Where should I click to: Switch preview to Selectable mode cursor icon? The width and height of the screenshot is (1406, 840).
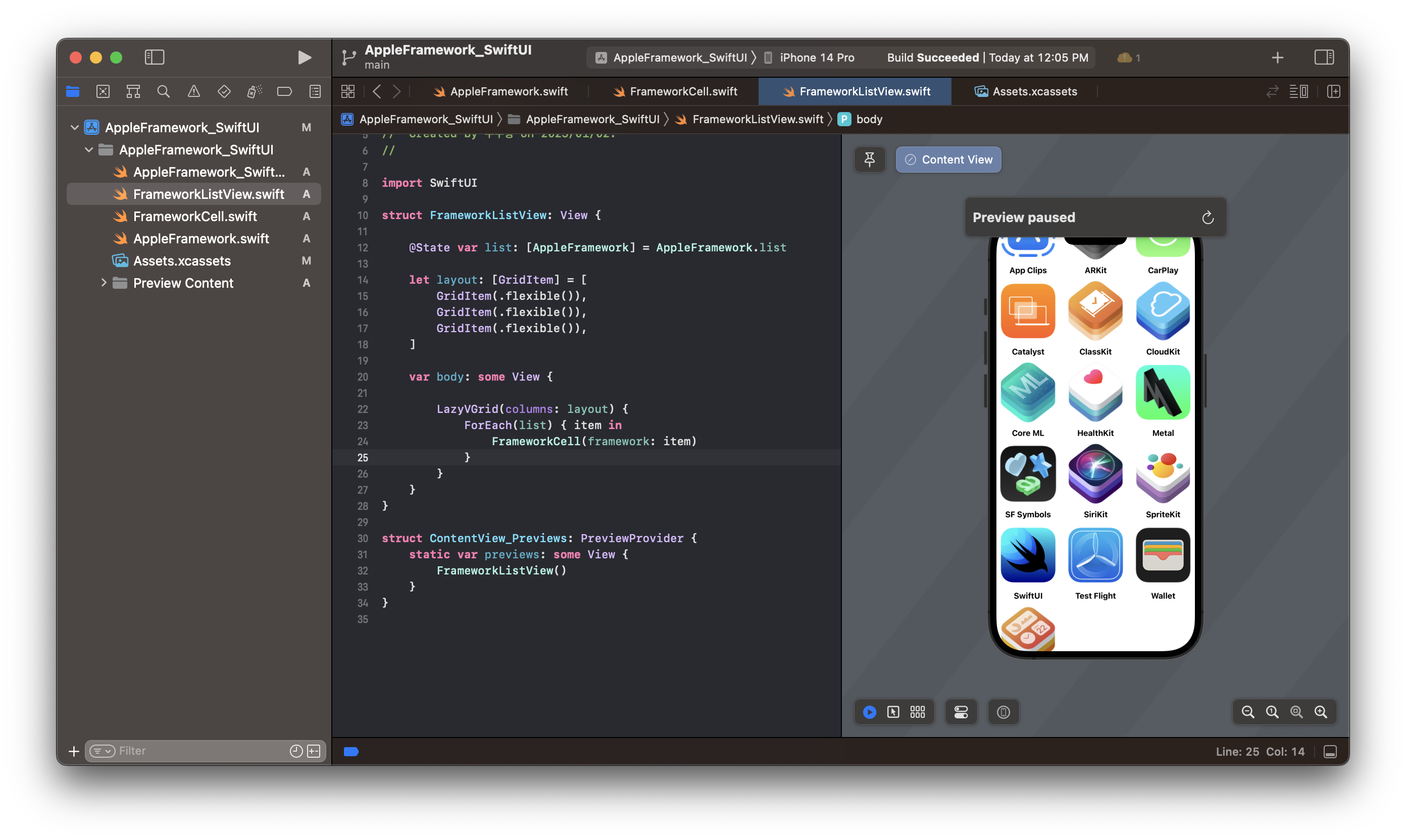[893, 712]
